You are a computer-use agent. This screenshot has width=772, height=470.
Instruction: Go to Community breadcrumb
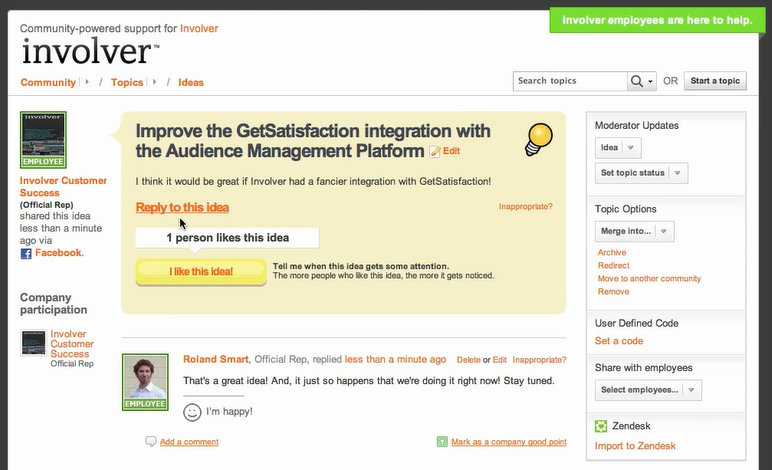pos(48,82)
